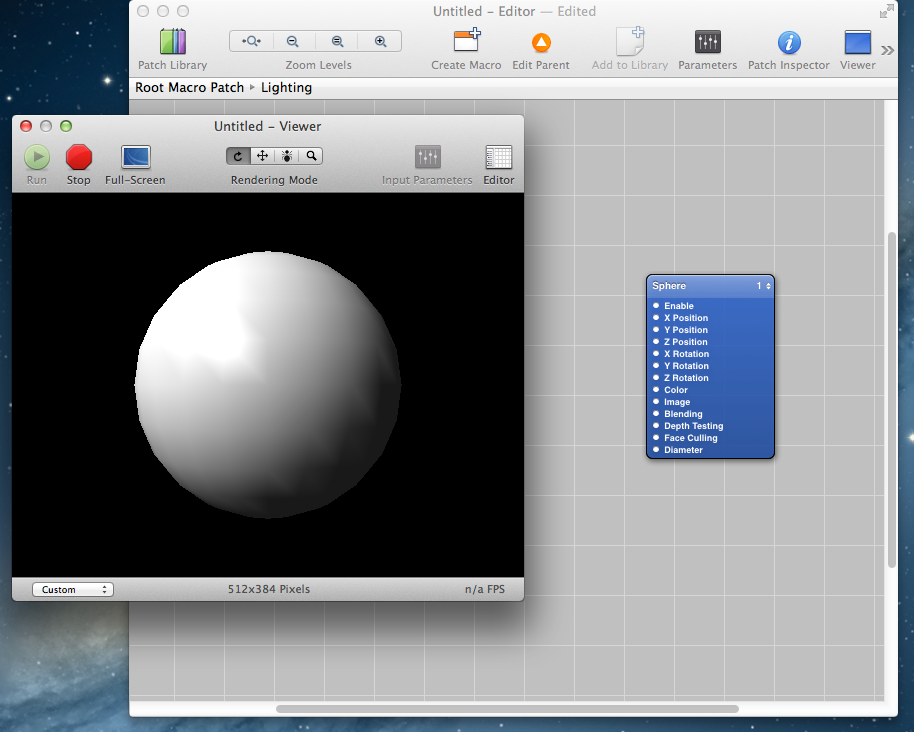914x732 pixels.
Task: Toggle the move crosshair rendering mode
Action: [262, 156]
